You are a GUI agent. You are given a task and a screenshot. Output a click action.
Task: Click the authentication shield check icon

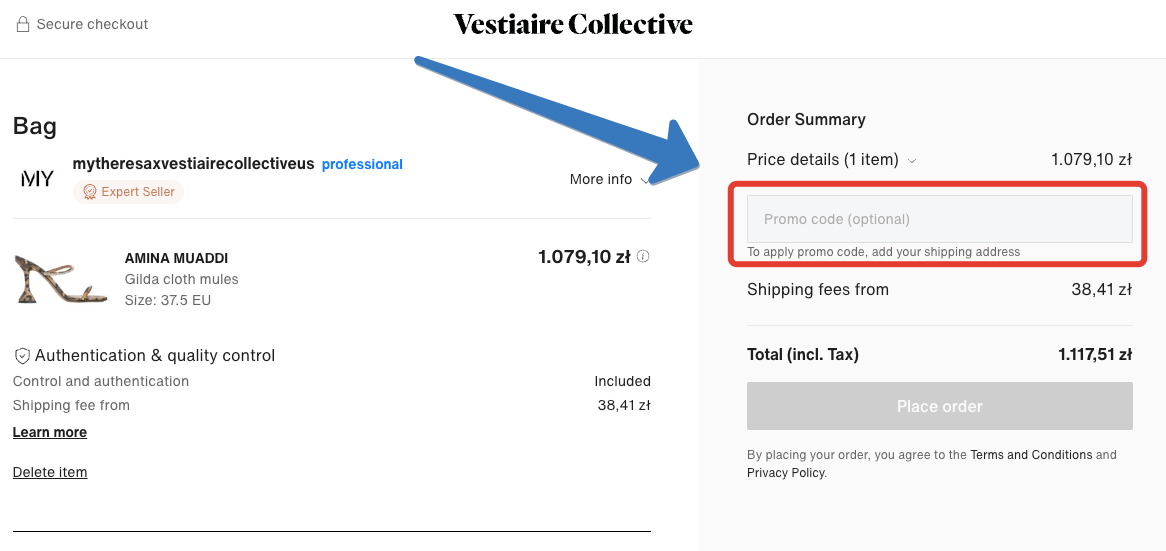pos(22,356)
